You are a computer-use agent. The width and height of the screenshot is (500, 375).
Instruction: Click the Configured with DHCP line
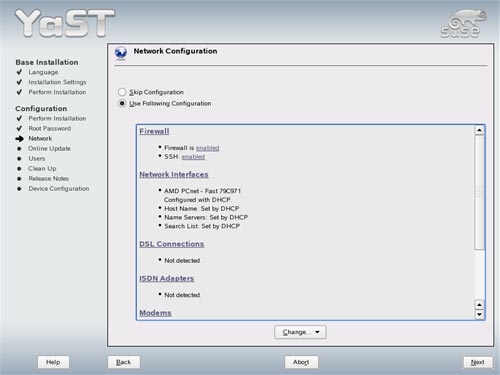coord(197,200)
